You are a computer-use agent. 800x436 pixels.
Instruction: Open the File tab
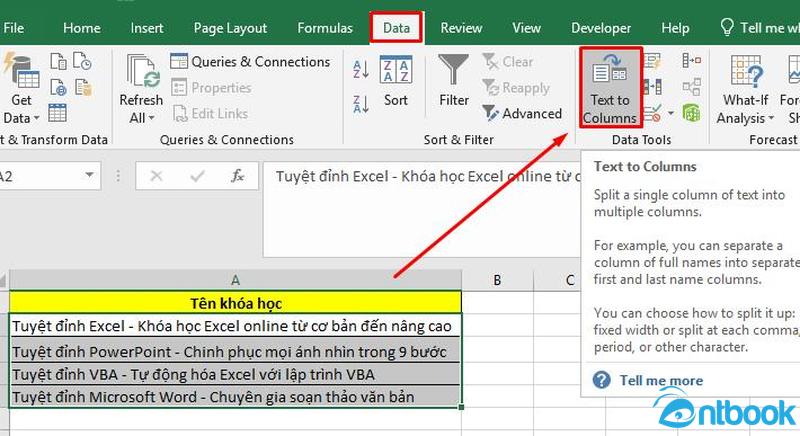click(x=13, y=28)
